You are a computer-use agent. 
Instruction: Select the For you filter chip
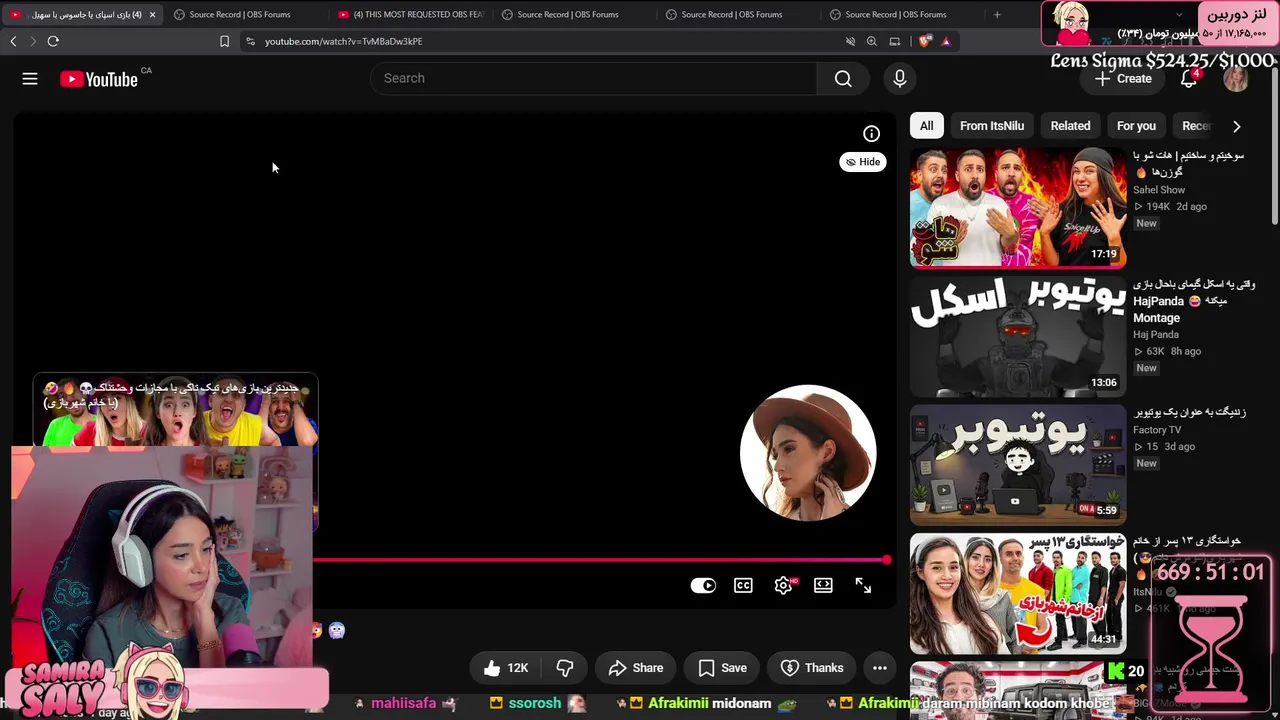pyautogui.click(x=1136, y=126)
